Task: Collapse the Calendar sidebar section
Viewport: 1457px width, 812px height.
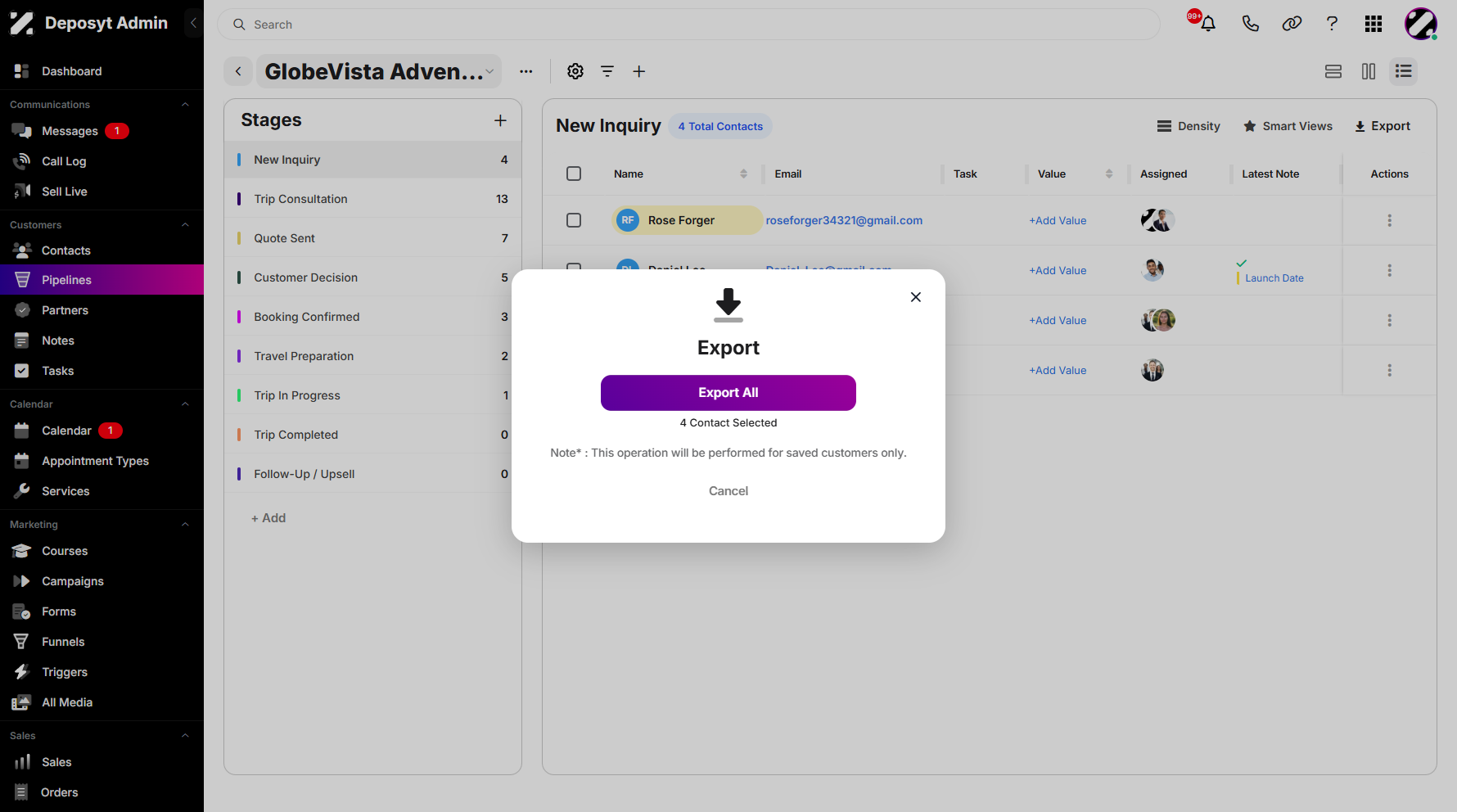Action: (x=185, y=404)
